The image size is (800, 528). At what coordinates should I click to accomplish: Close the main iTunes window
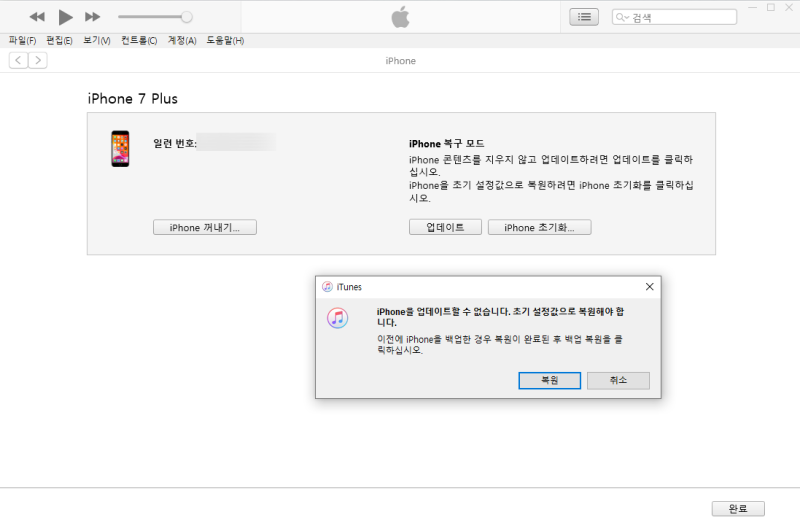point(789,8)
